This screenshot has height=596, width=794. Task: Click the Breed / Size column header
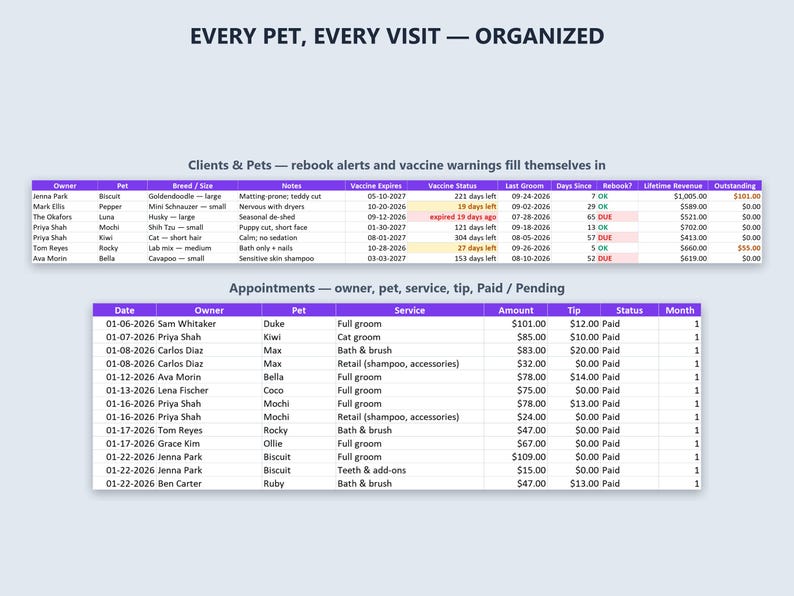(192, 186)
